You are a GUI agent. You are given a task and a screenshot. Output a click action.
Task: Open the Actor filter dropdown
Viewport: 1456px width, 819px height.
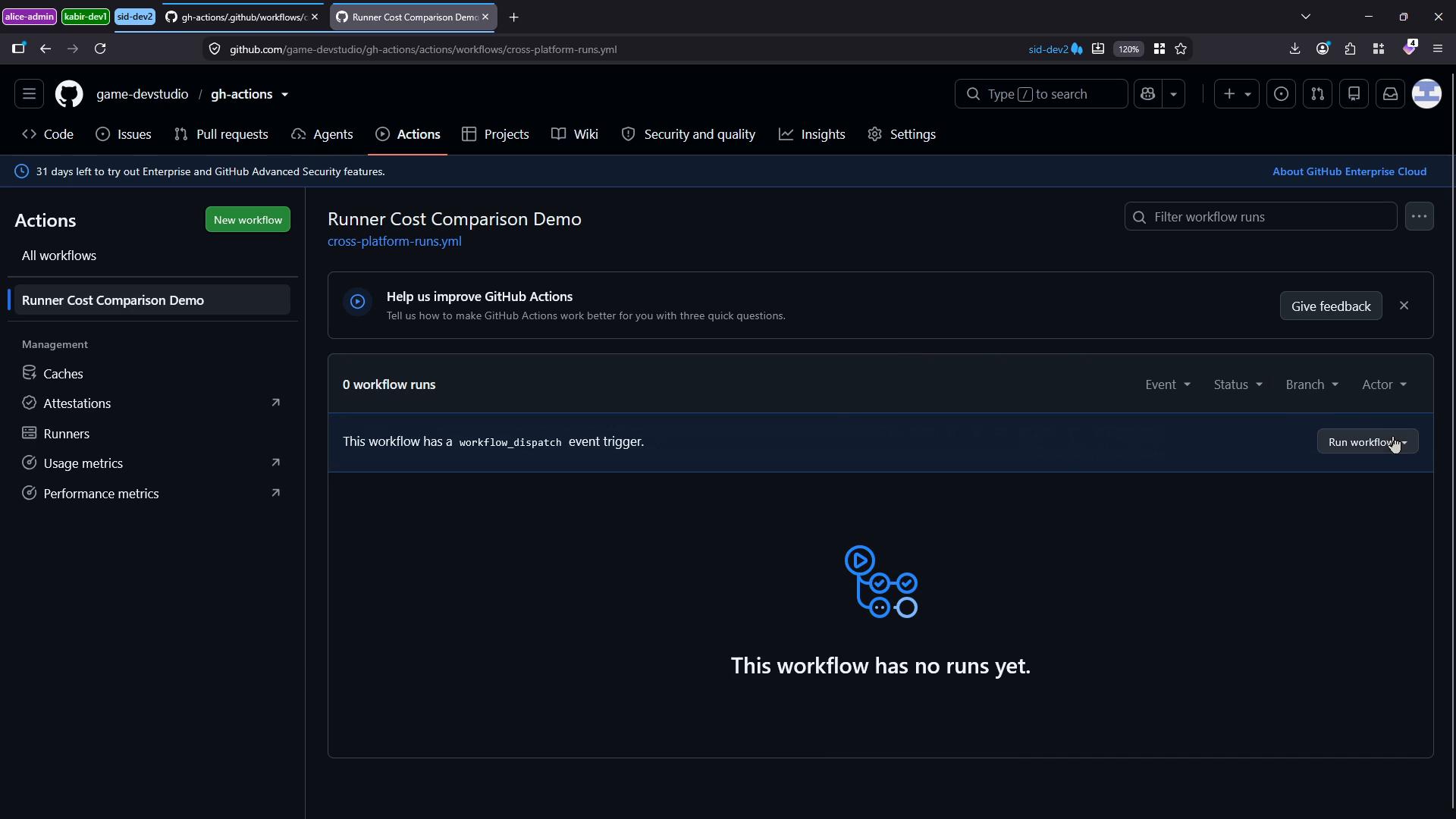tap(1384, 384)
